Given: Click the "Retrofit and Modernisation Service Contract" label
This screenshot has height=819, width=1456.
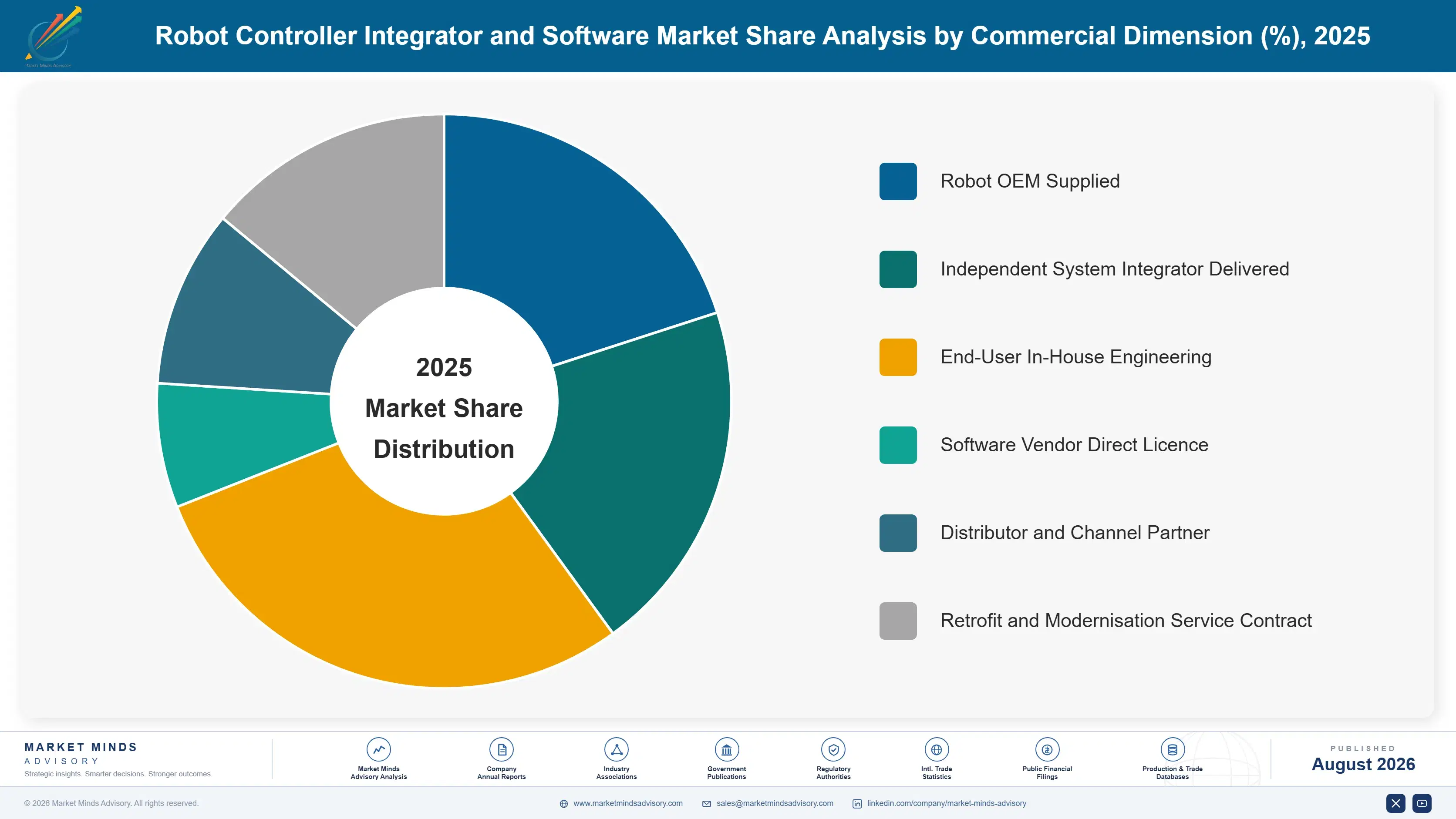Looking at the screenshot, I should (x=1126, y=621).
